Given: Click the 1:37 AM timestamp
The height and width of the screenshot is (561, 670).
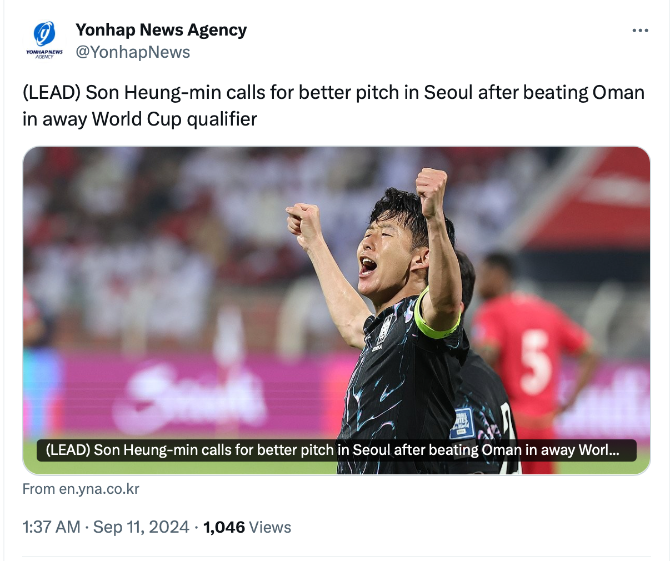Looking at the screenshot, I should pos(51,527).
